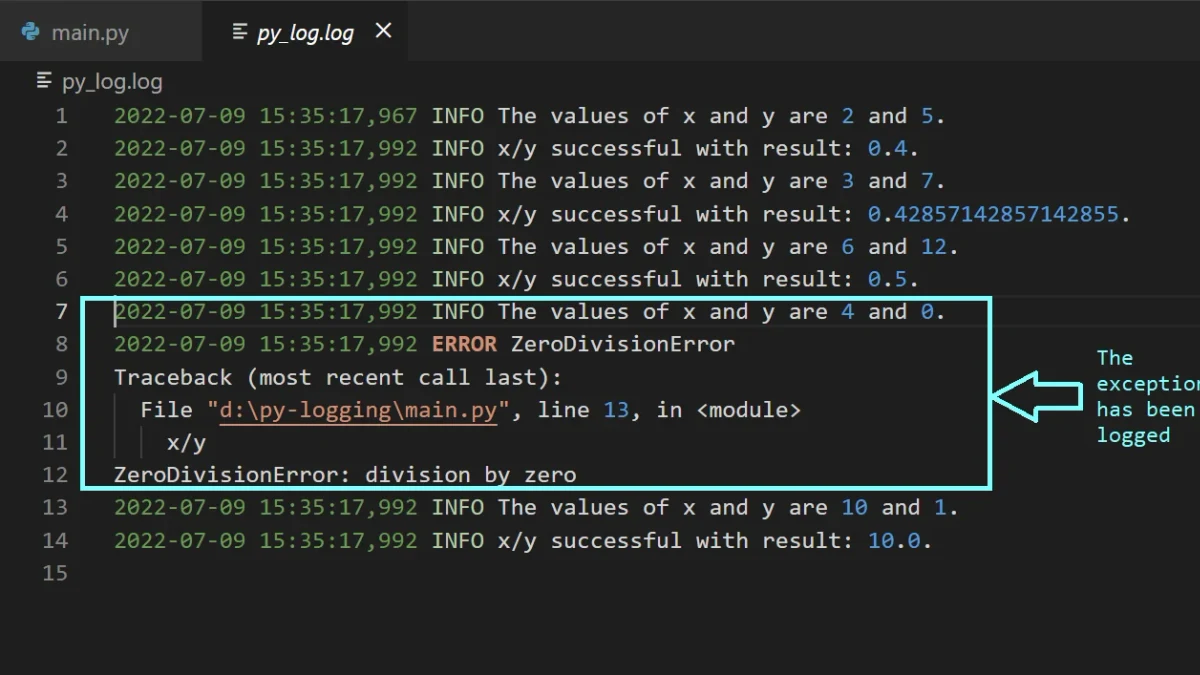Click the result value 0.42857142857142855
The height and width of the screenshot is (675, 1200).
[994, 214]
